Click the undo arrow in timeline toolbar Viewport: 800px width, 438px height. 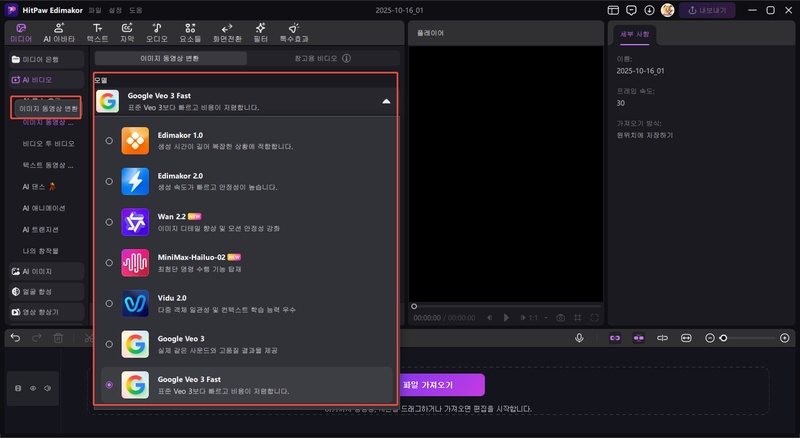(x=15, y=338)
